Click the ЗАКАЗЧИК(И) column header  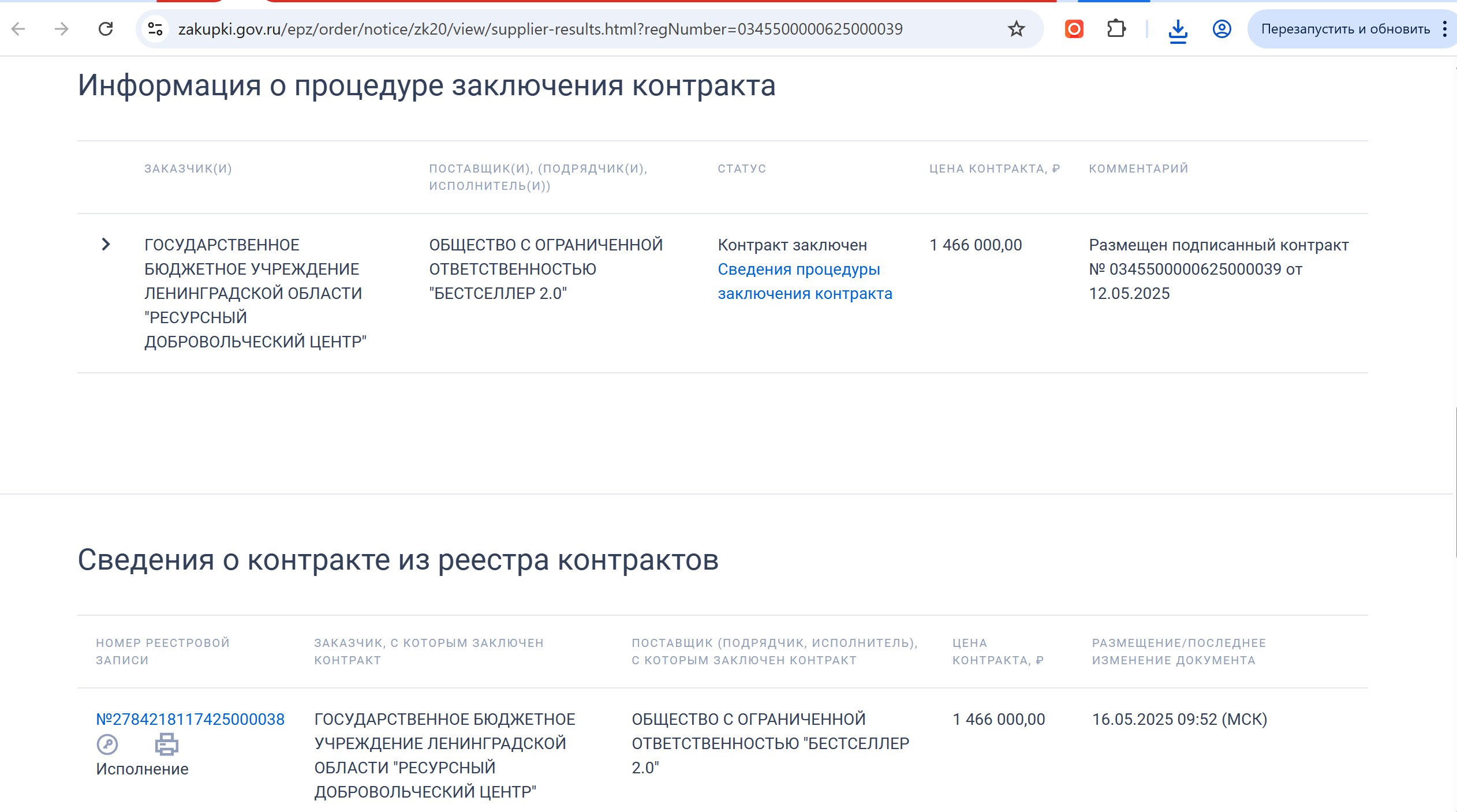tap(188, 169)
